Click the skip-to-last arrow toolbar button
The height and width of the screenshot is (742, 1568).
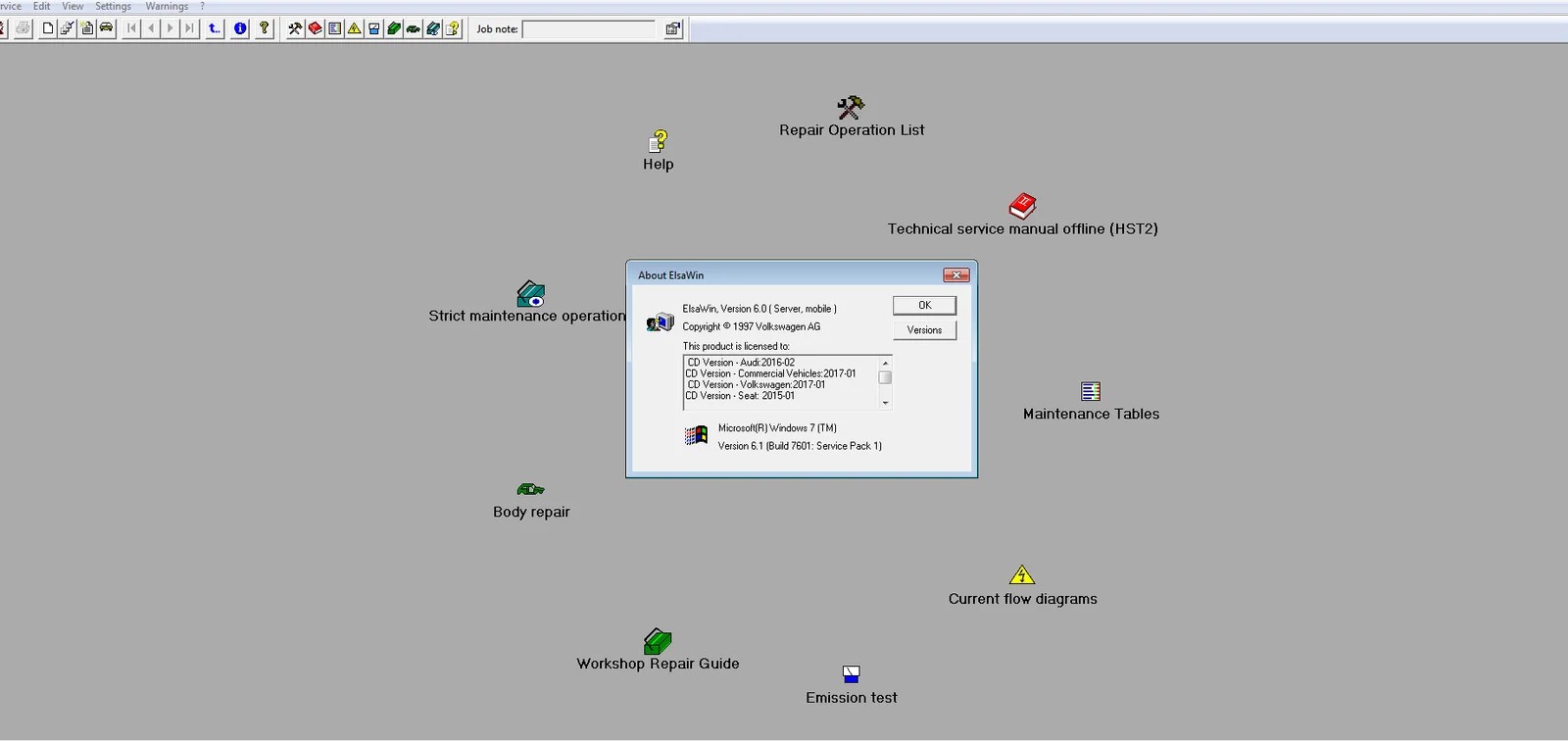[189, 28]
